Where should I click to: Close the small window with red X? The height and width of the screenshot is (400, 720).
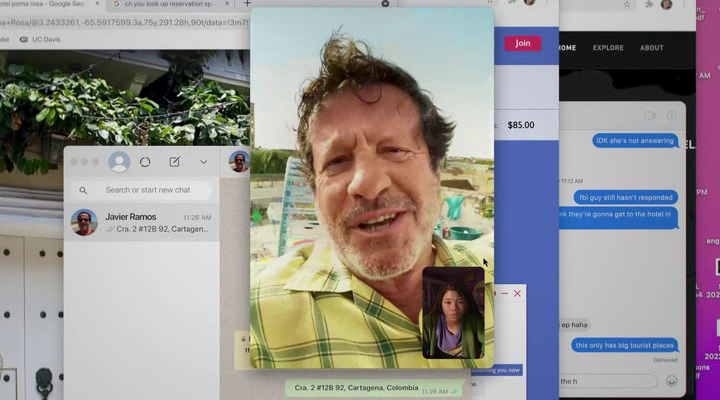click(x=518, y=293)
